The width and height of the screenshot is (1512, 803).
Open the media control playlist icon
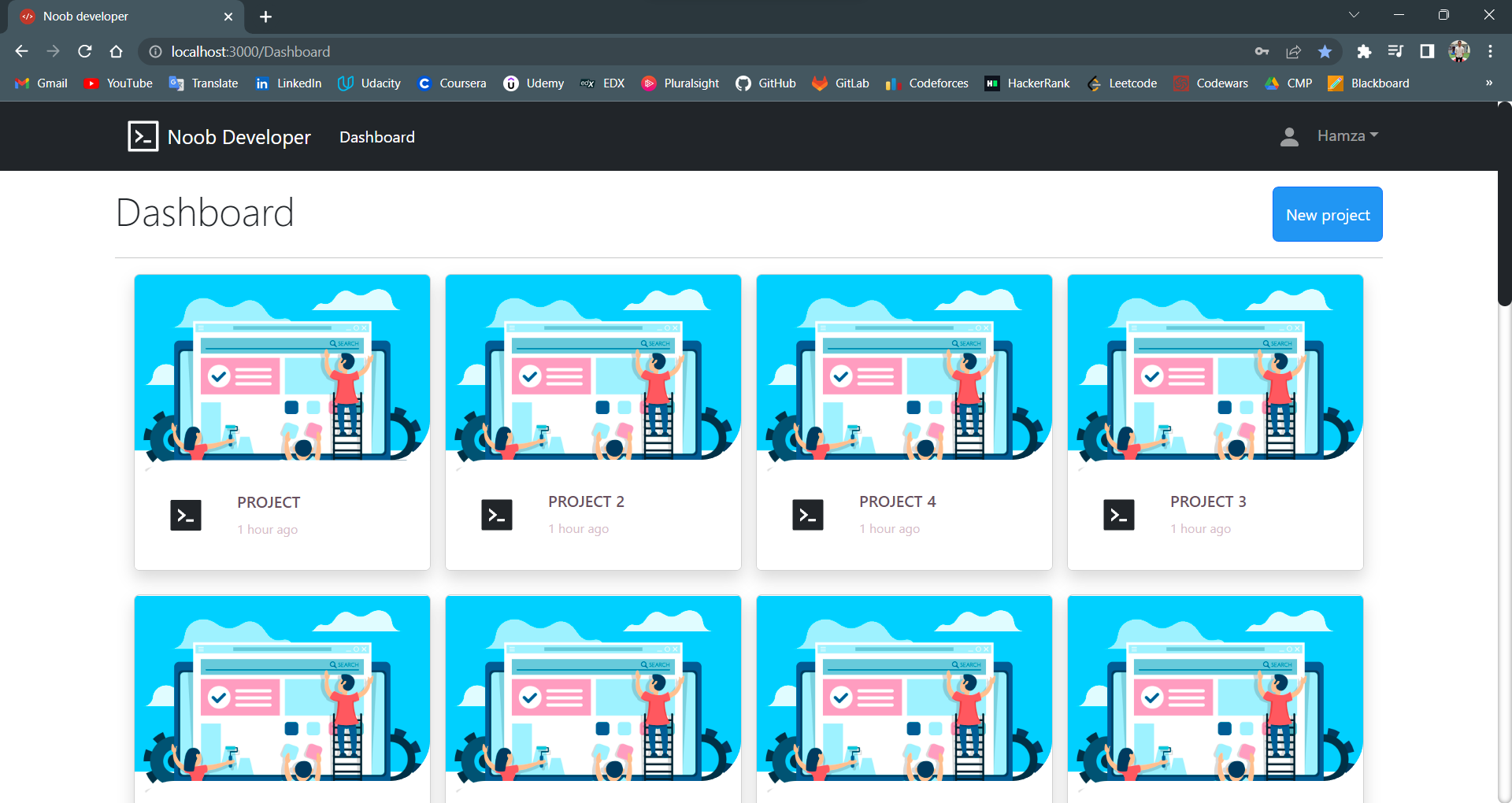[1395, 51]
